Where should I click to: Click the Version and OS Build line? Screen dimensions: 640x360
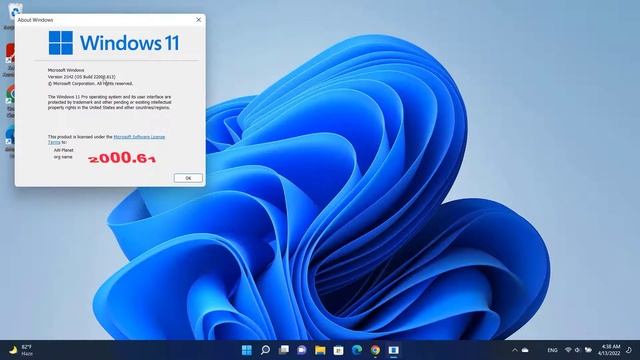[82, 77]
